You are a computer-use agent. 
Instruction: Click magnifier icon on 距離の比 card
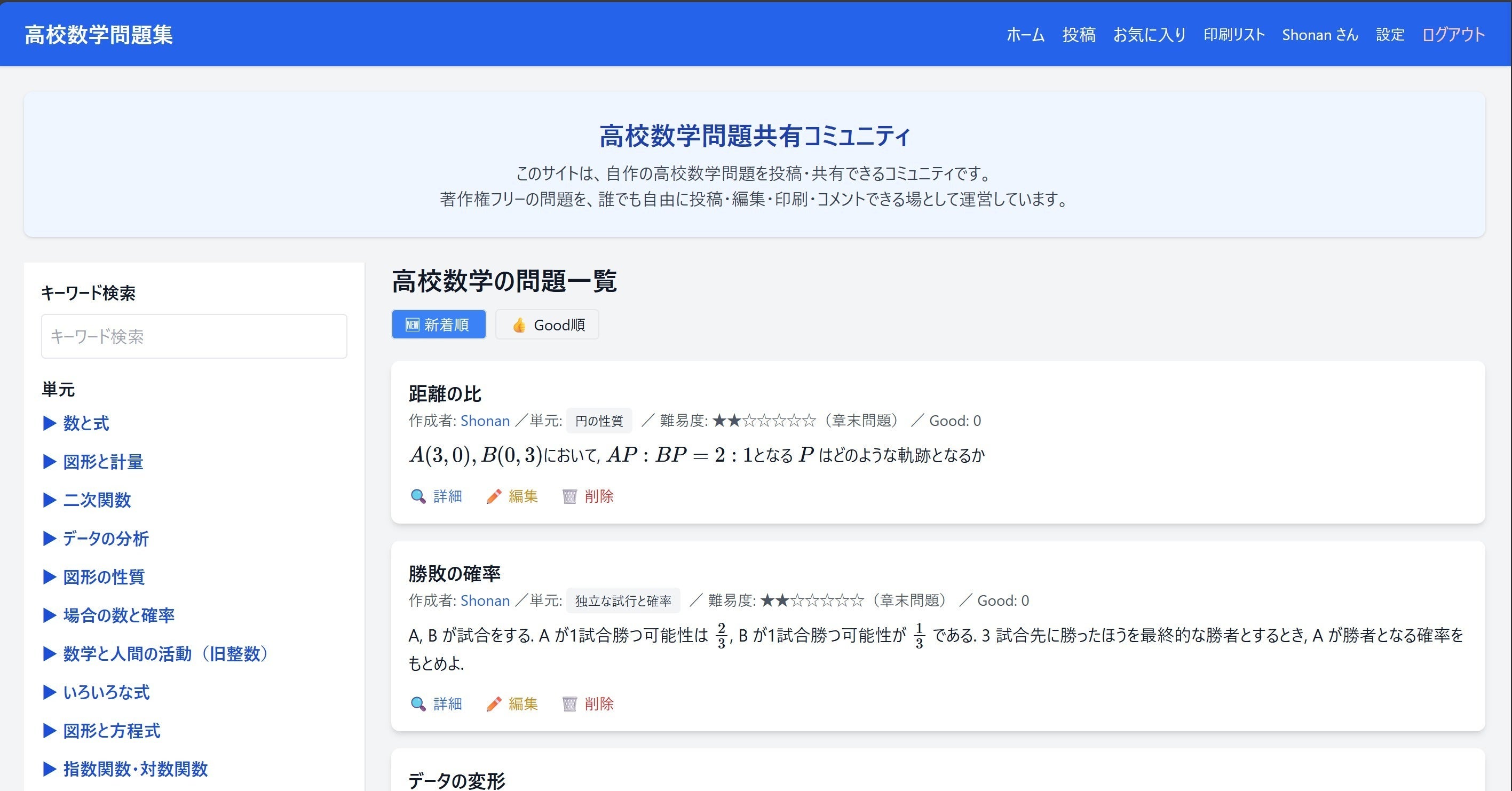[x=418, y=496]
